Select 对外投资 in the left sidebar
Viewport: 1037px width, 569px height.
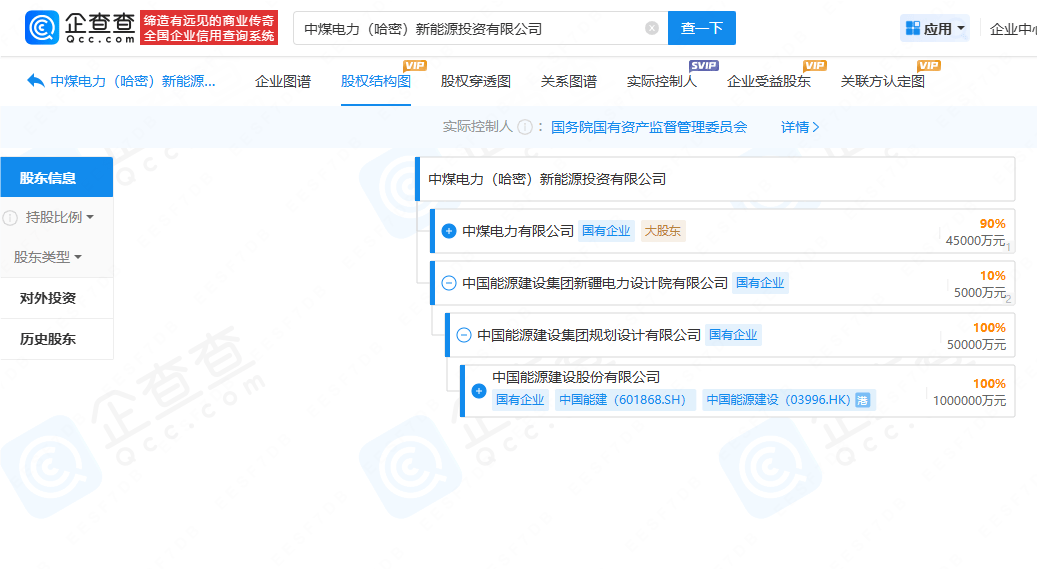tap(56, 298)
